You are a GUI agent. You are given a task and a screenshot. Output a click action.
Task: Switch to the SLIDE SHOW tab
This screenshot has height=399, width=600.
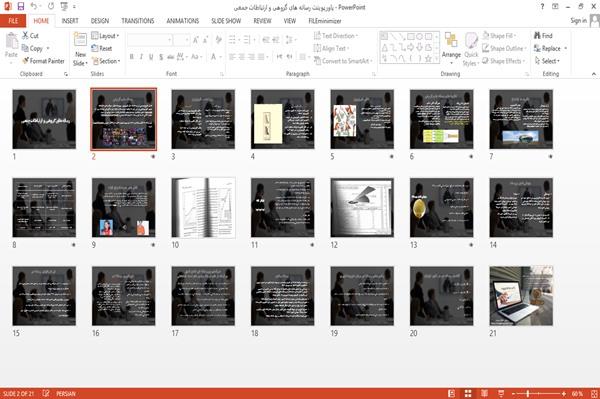(x=226, y=21)
